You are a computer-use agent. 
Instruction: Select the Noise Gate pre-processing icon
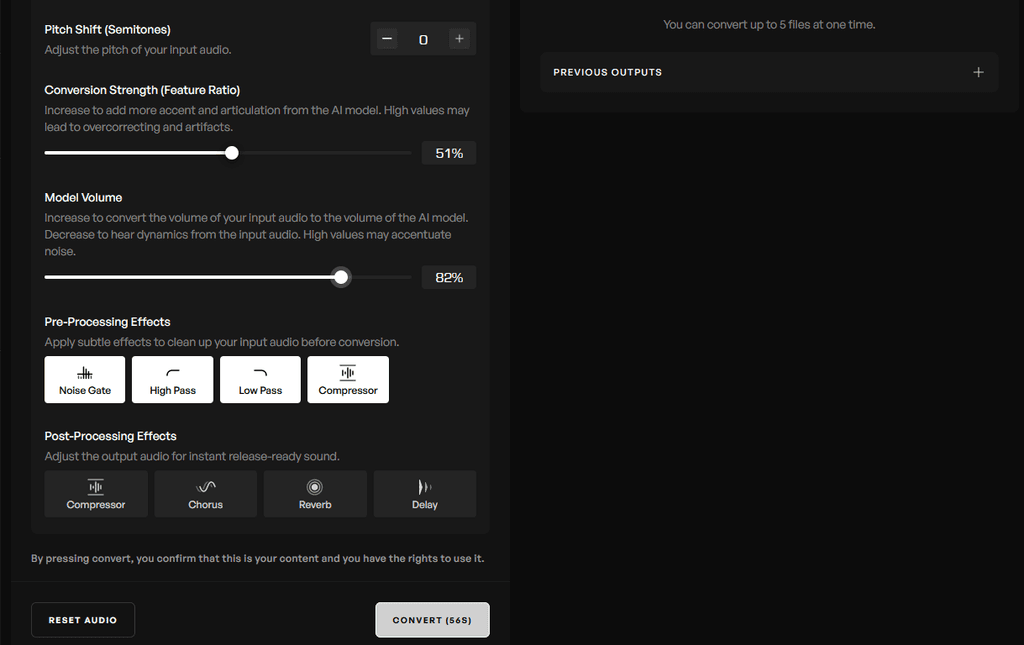click(84, 379)
